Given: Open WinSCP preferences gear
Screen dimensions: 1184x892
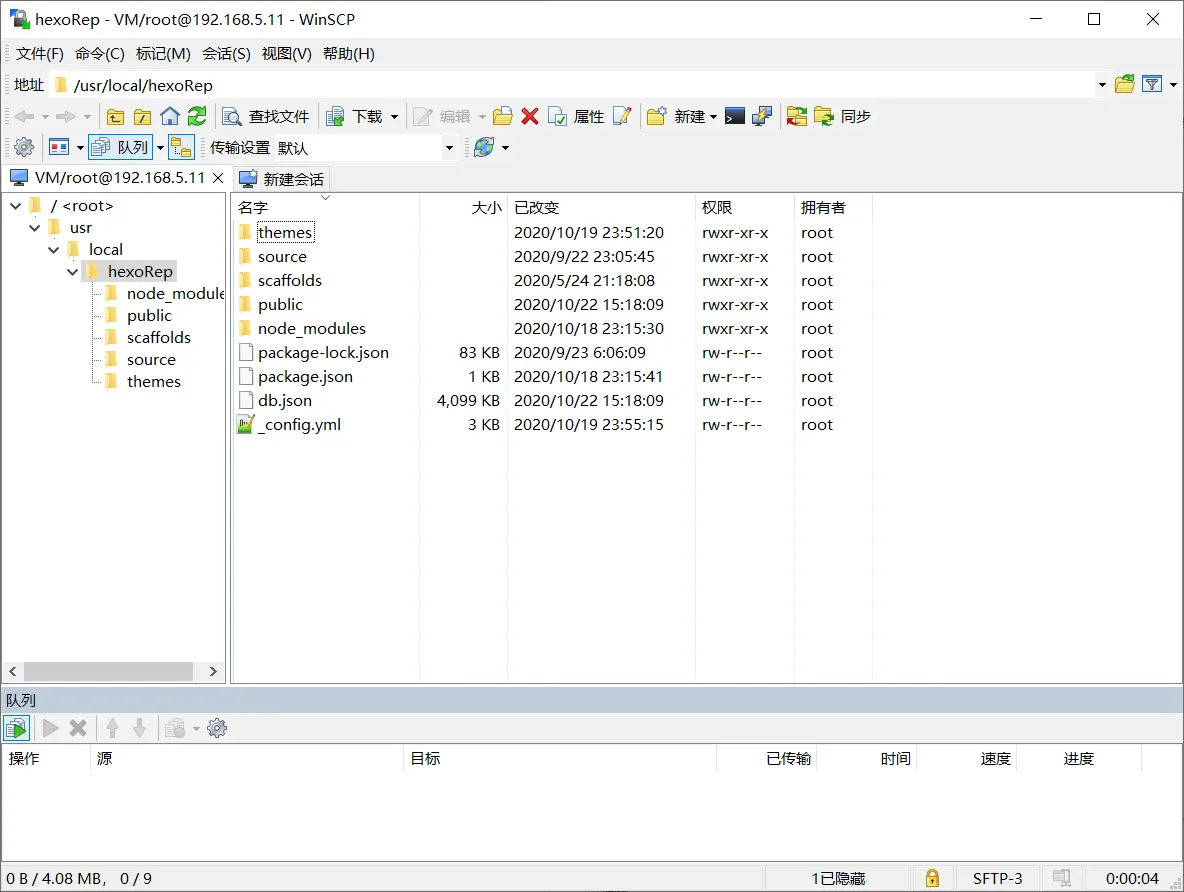Looking at the screenshot, I should pos(22,146).
